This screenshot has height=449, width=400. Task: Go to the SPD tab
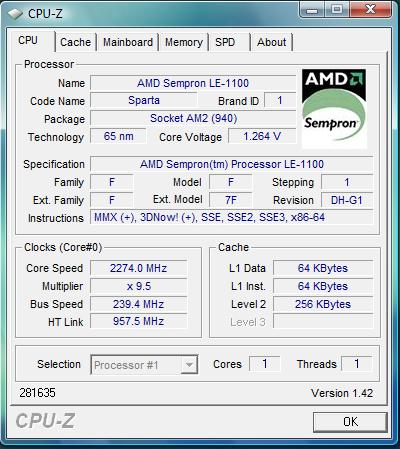coord(229,42)
